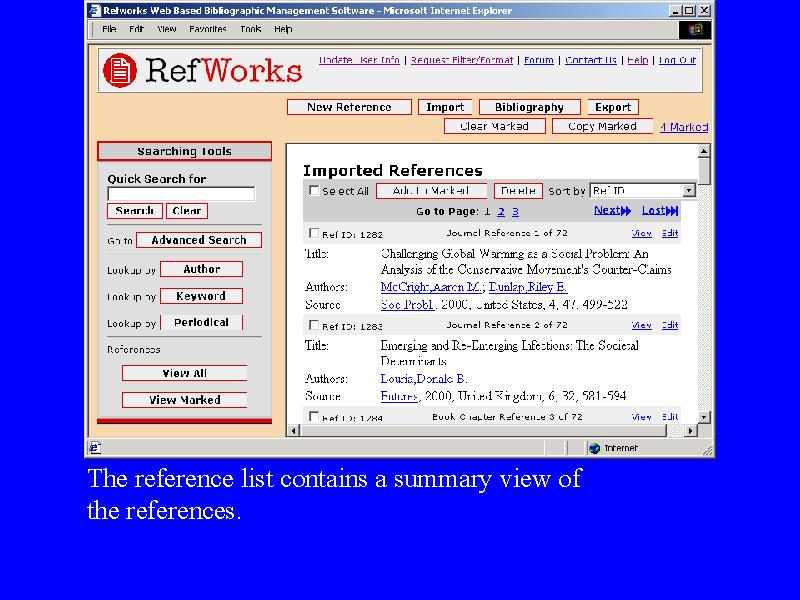Image resolution: width=800 pixels, height=600 pixels.
Task: Go to Advanced Search
Action: point(199,240)
